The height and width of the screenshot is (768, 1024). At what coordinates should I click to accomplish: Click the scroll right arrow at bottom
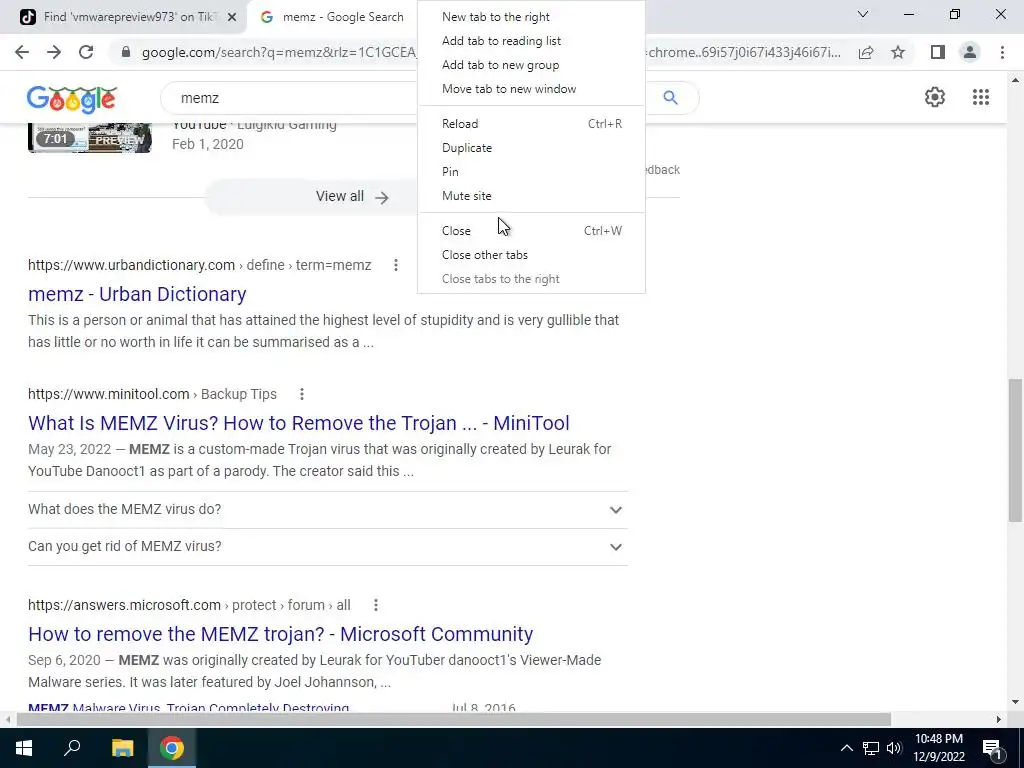998,720
